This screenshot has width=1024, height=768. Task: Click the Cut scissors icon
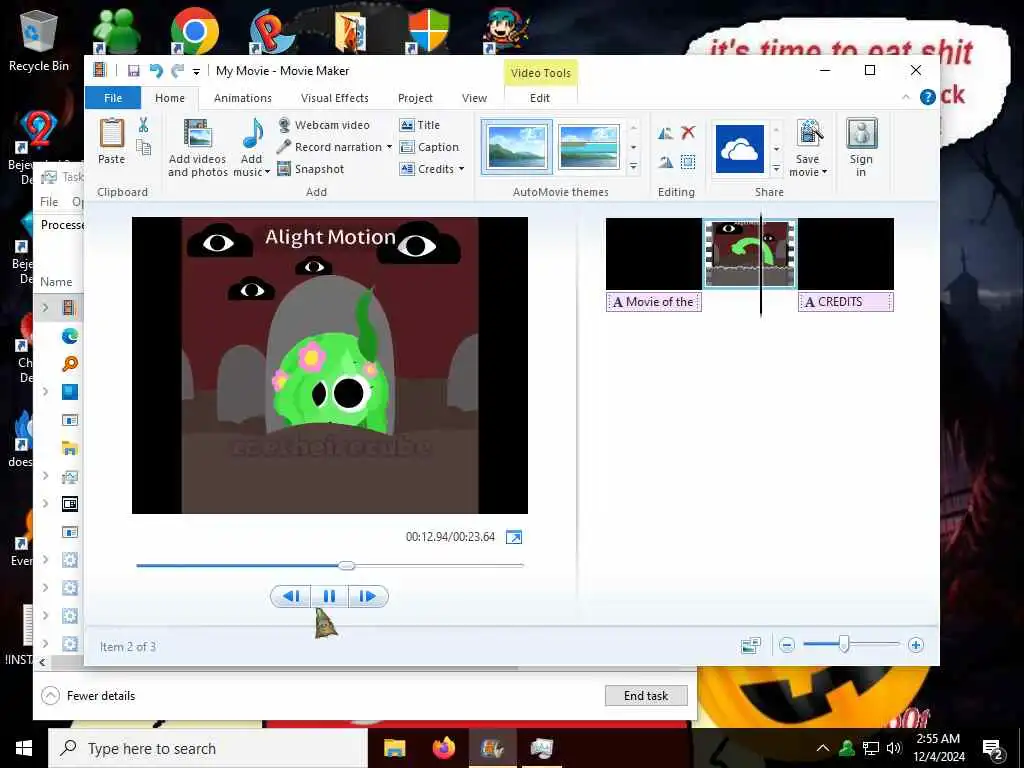[144, 125]
